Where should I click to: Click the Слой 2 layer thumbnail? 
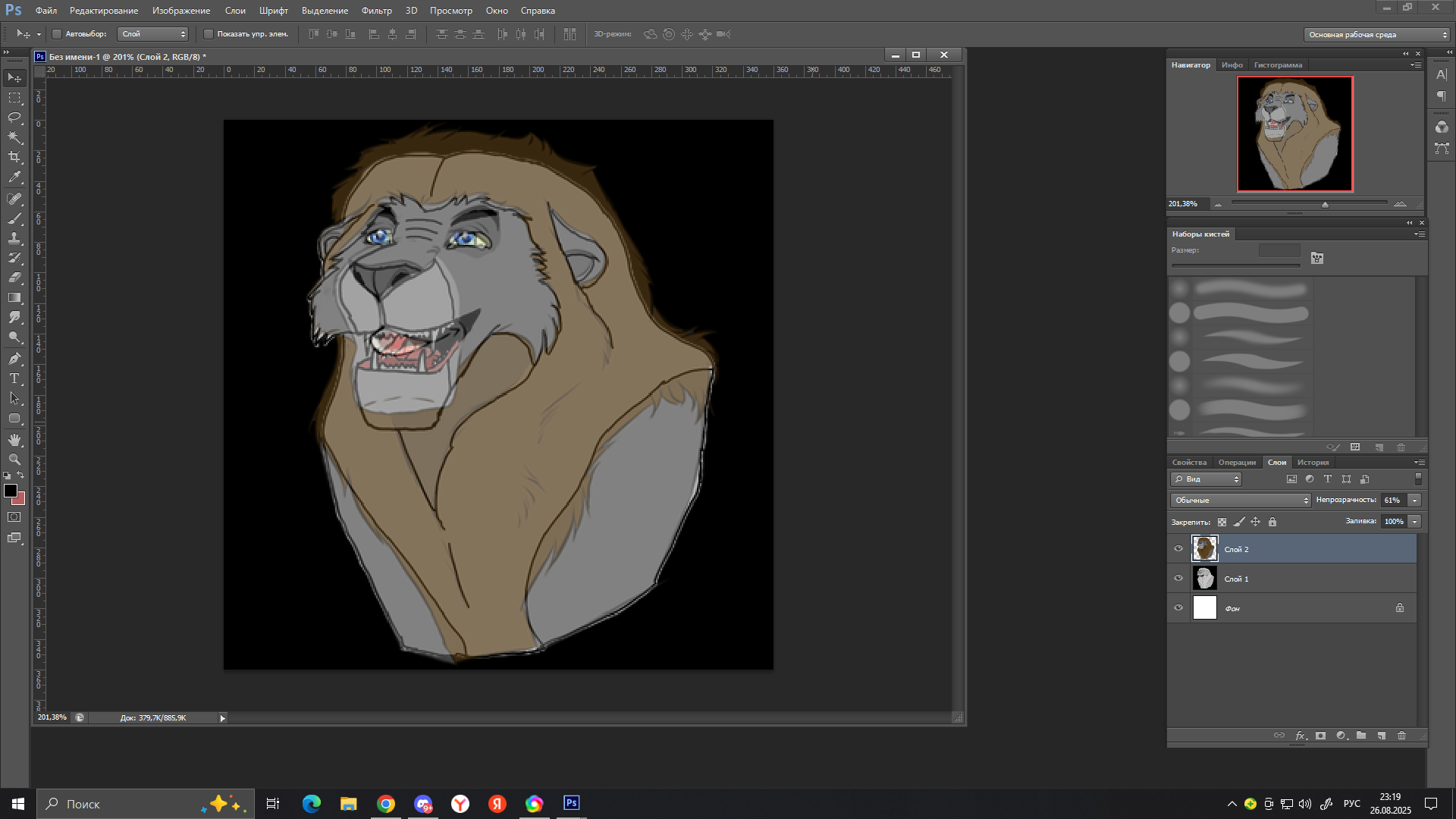tap(1204, 548)
